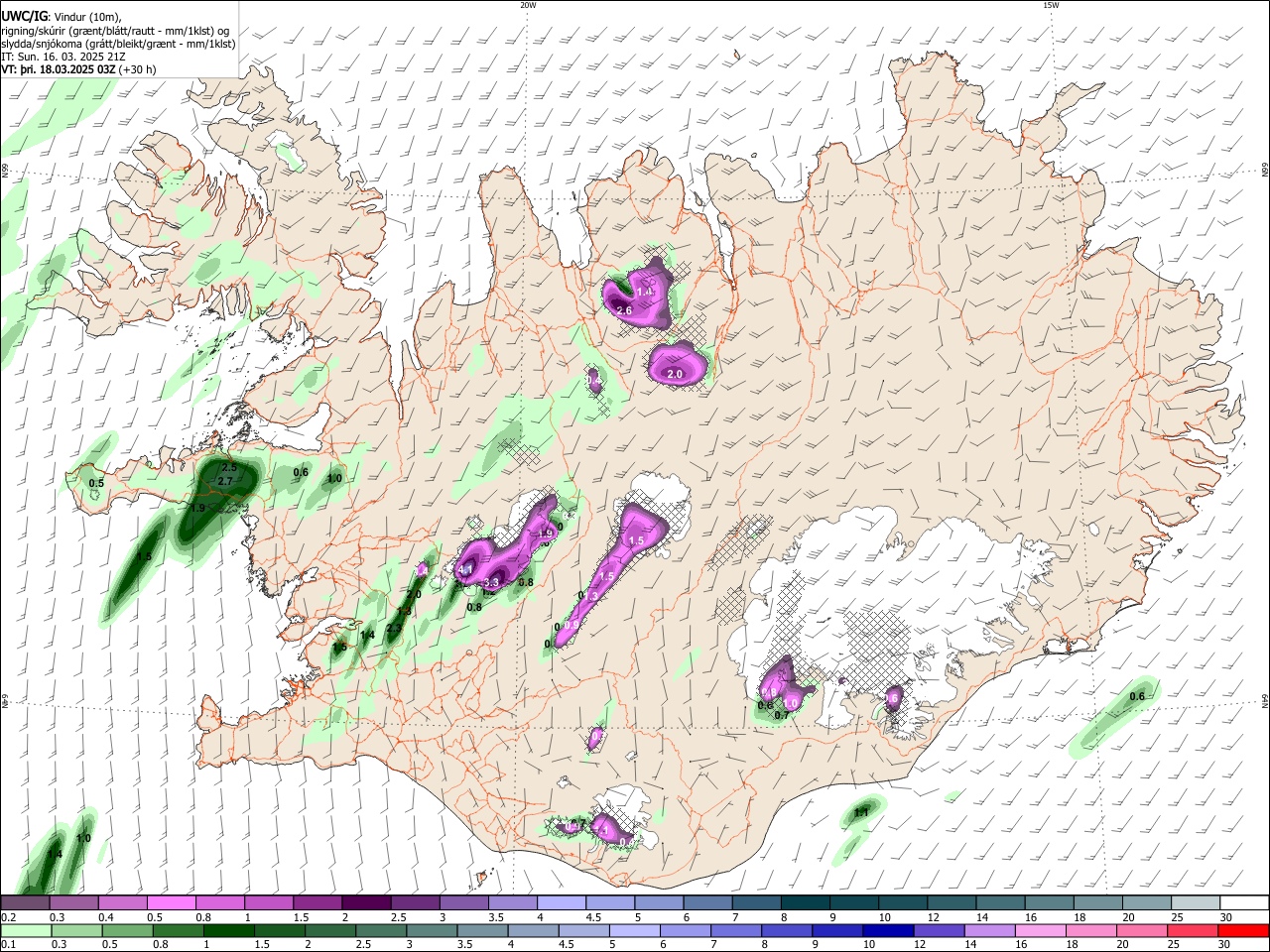The width and height of the screenshot is (1270, 952).
Task: Click the light gray 25–30 swatch in top legend row
Action: pos(1195,902)
